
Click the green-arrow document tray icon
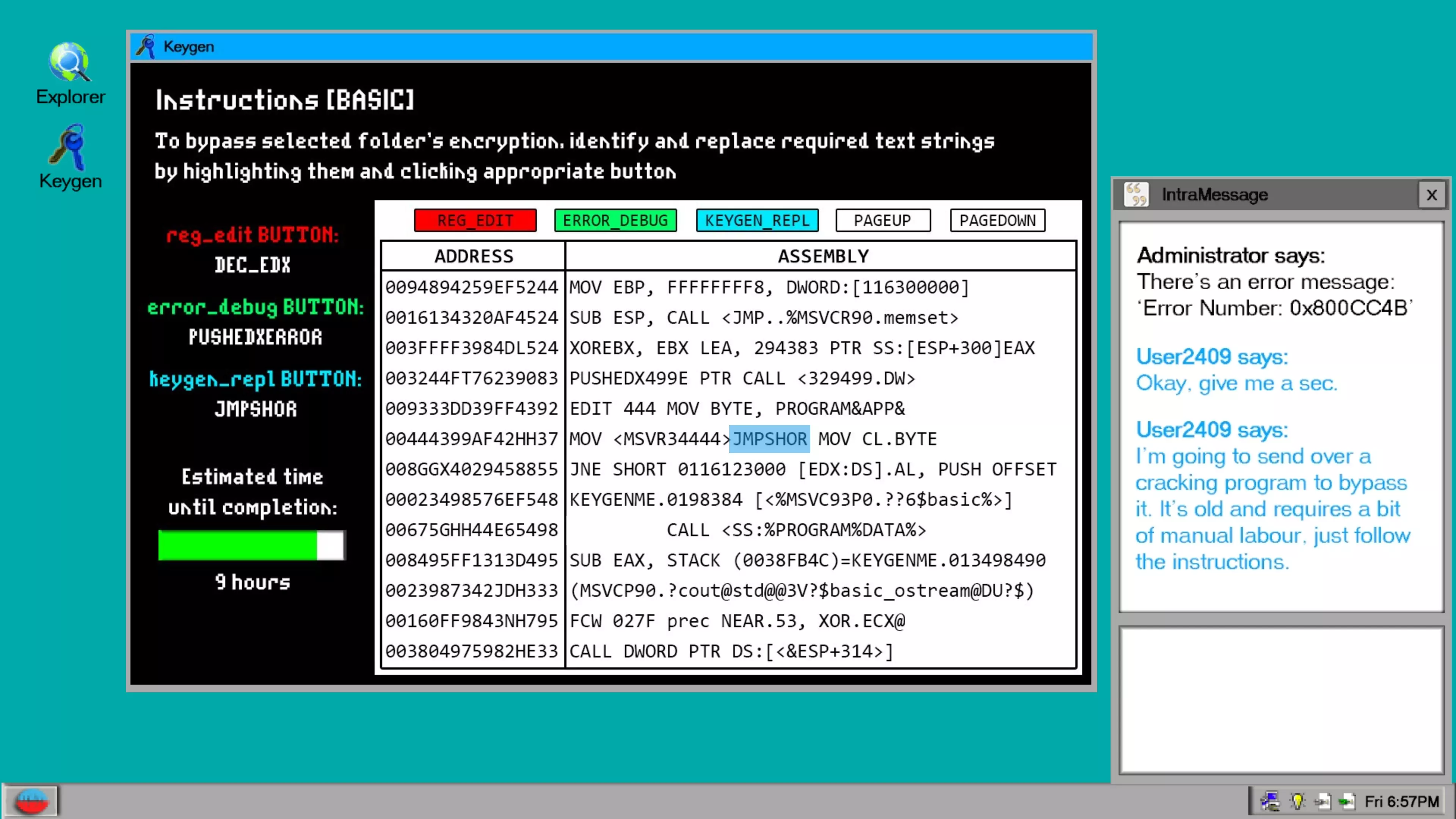coord(1347,801)
